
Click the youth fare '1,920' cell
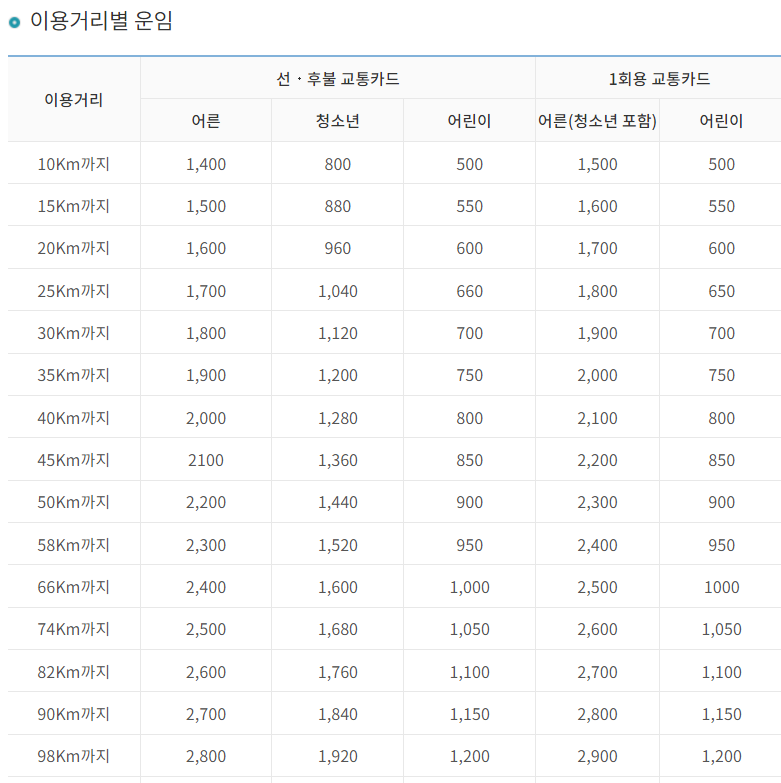coord(338,757)
